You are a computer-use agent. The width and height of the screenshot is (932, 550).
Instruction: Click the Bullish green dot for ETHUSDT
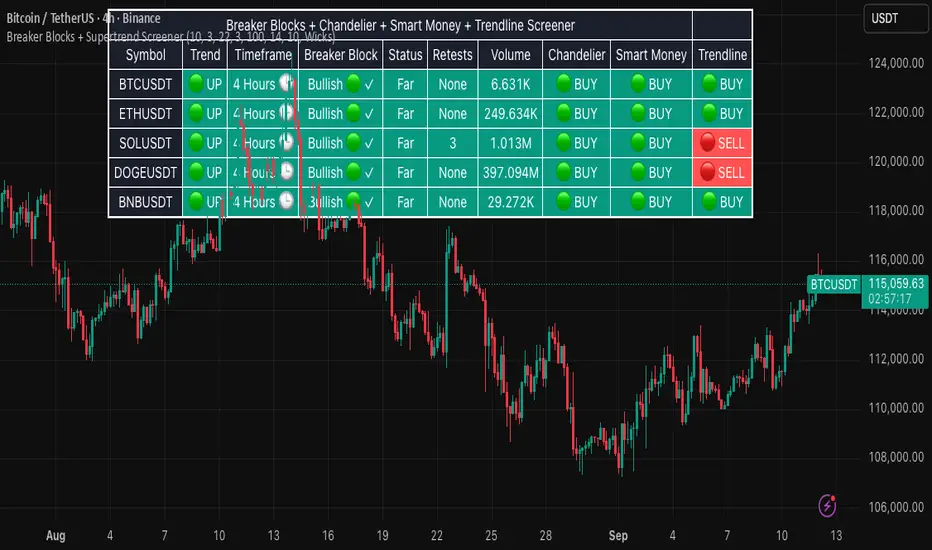coord(354,113)
